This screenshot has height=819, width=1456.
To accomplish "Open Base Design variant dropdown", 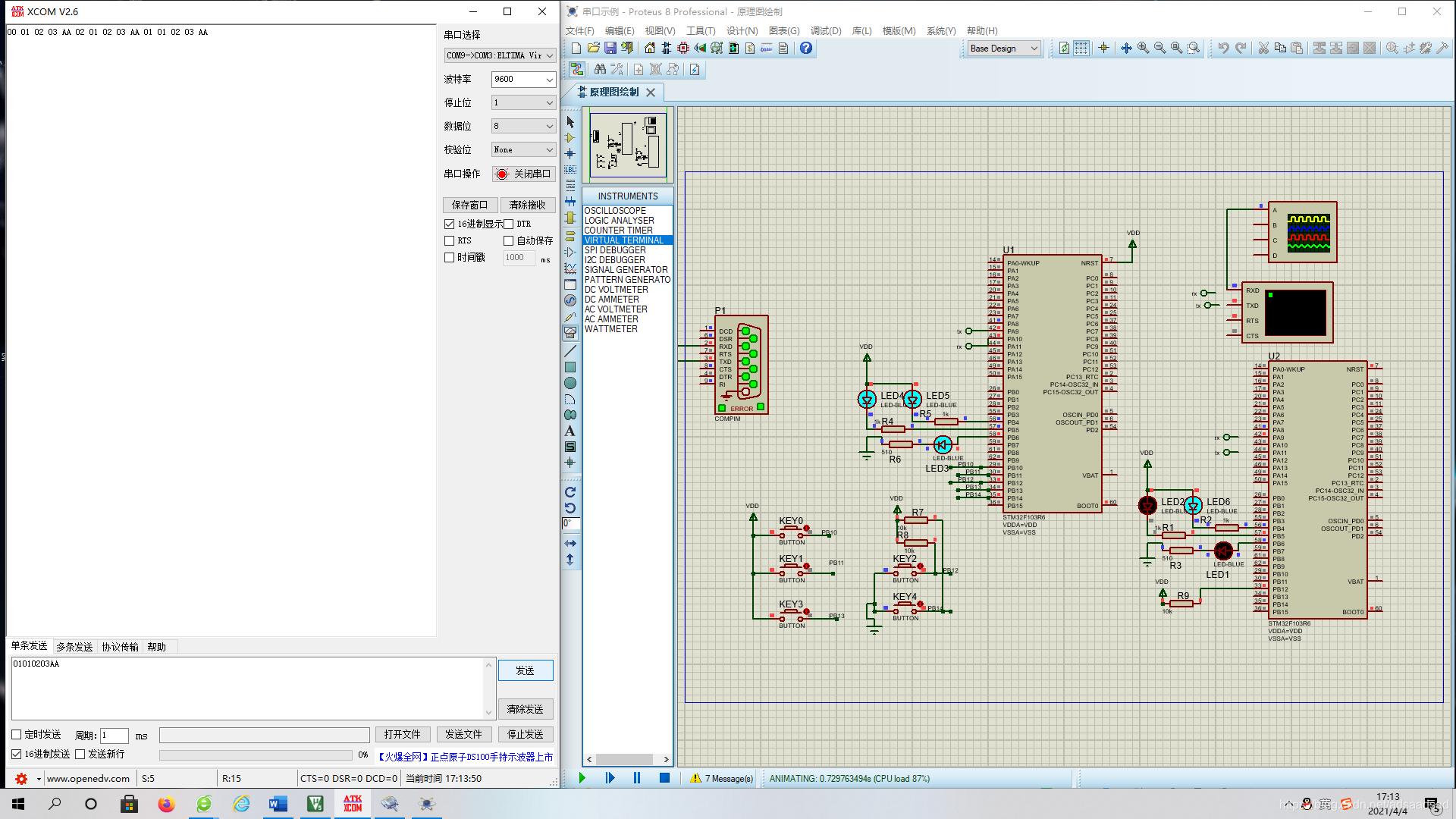I will tap(1004, 49).
